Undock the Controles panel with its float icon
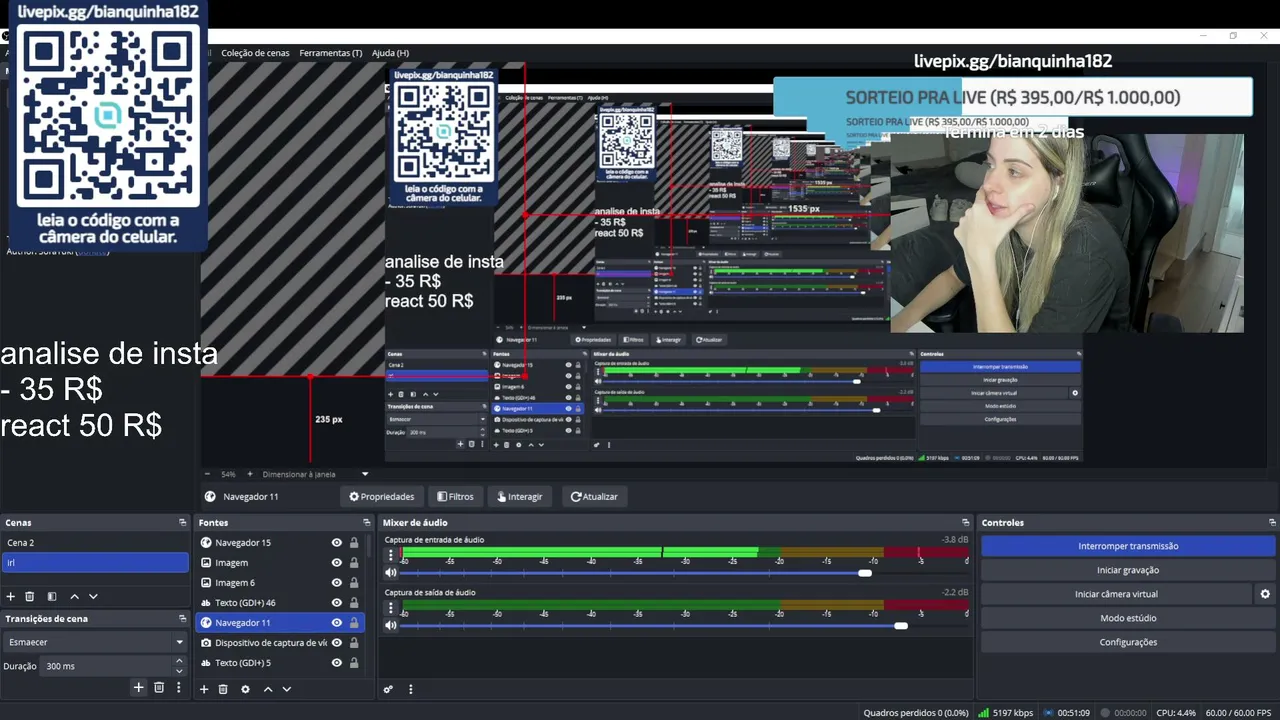Screen dimensions: 1280x720 click(1270, 522)
